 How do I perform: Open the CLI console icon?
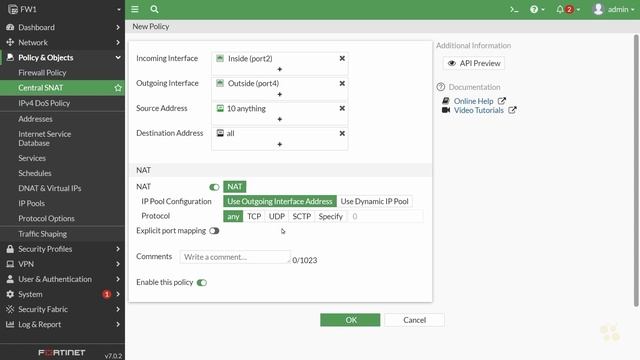514,9
